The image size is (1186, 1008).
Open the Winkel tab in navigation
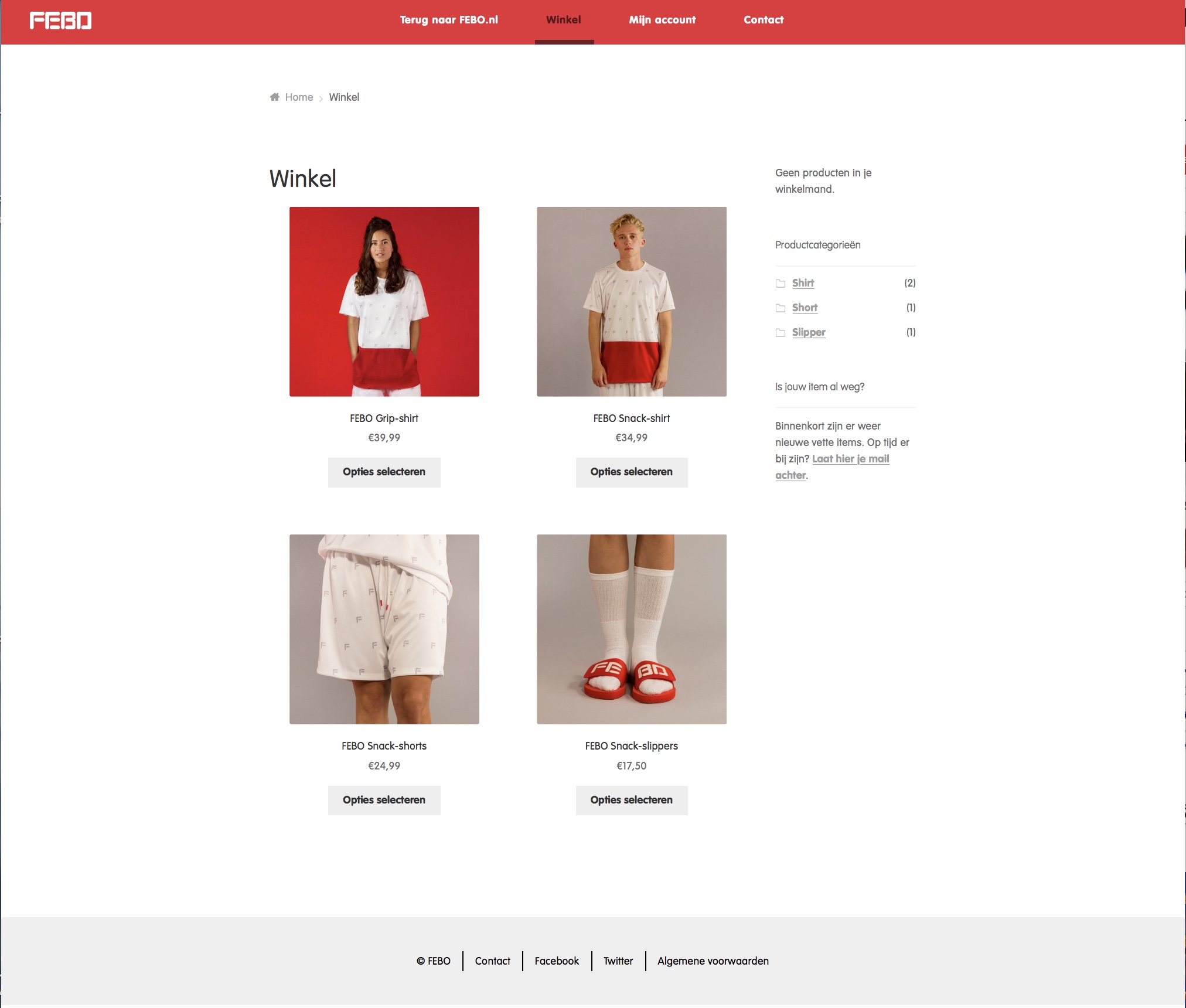[x=564, y=20]
